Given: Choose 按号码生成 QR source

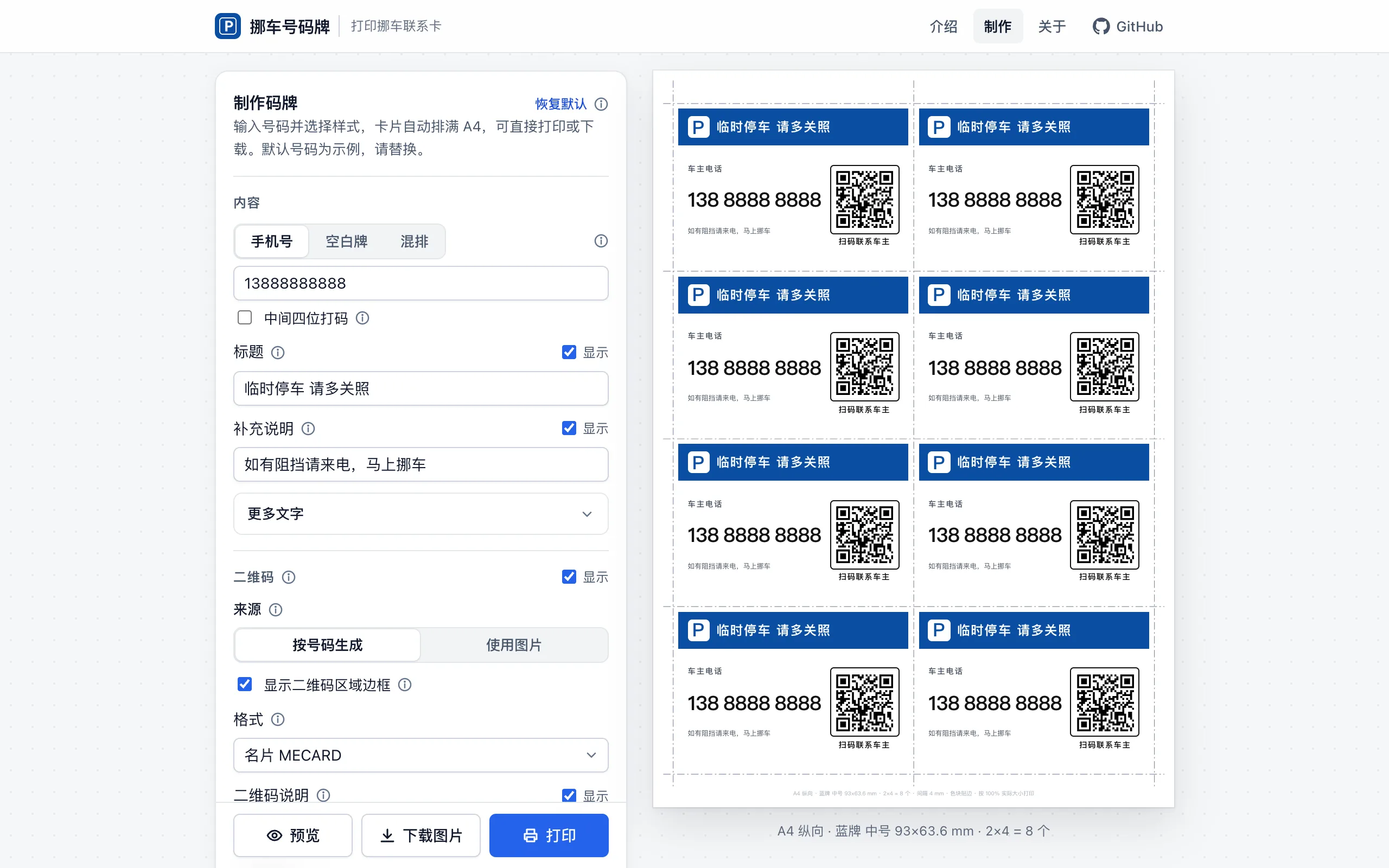Looking at the screenshot, I should (x=327, y=644).
